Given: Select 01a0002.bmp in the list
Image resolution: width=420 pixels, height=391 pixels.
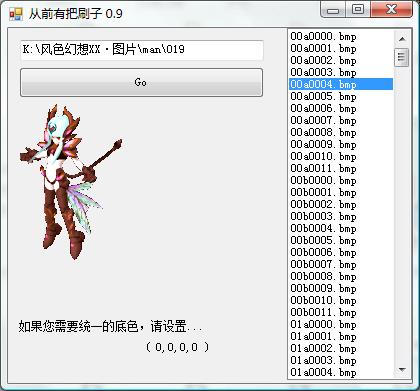Looking at the screenshot, I should (x=341, y=348).
